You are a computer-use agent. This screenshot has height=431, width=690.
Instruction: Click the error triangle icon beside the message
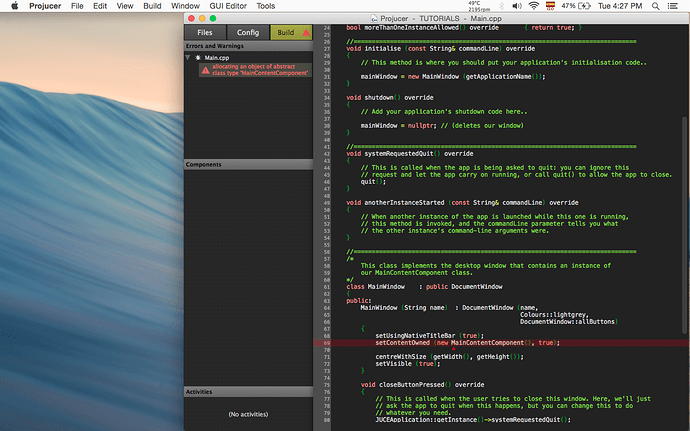[x=205, y=71]
